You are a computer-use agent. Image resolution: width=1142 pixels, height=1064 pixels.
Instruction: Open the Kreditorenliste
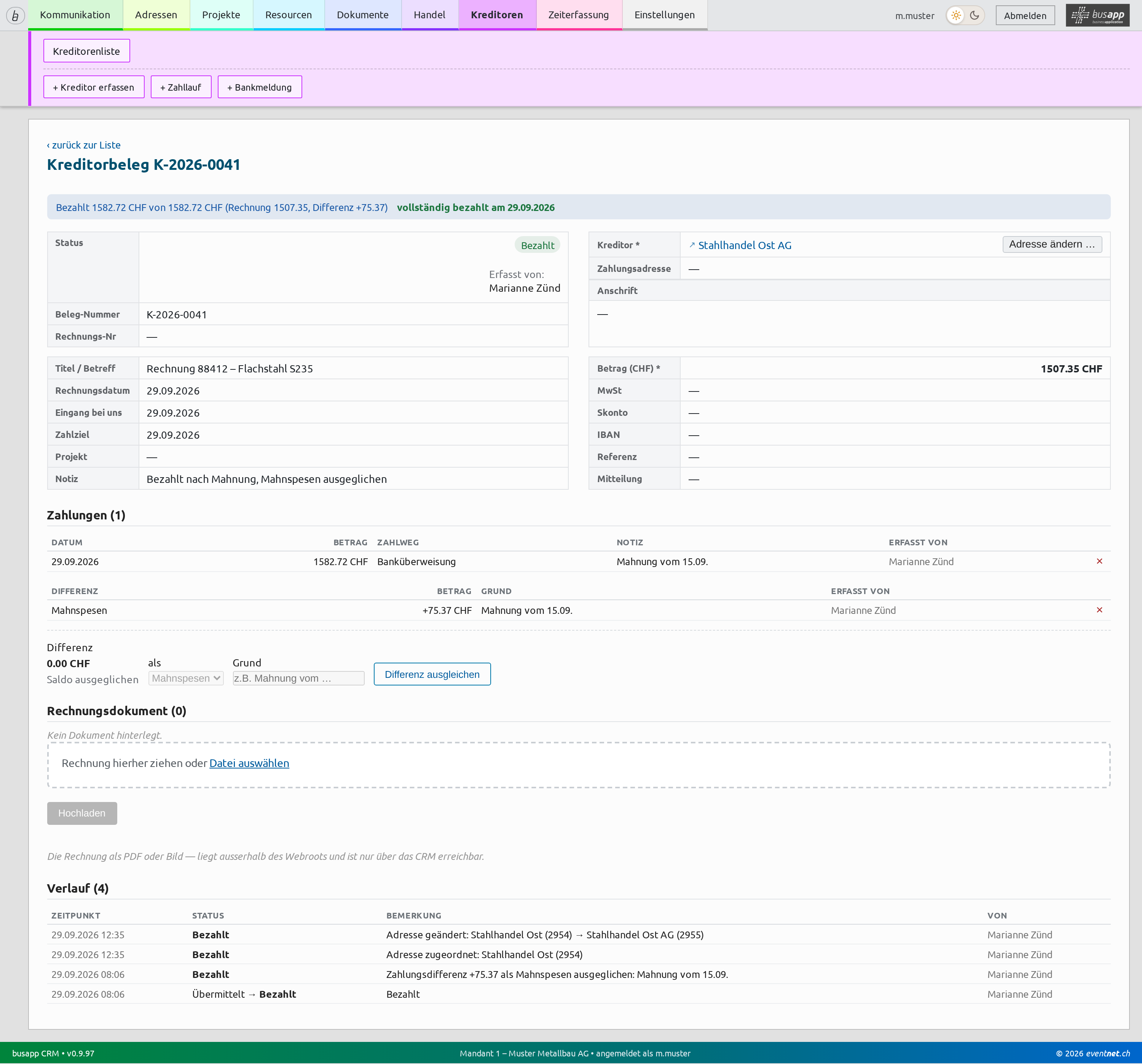(87, 51)
